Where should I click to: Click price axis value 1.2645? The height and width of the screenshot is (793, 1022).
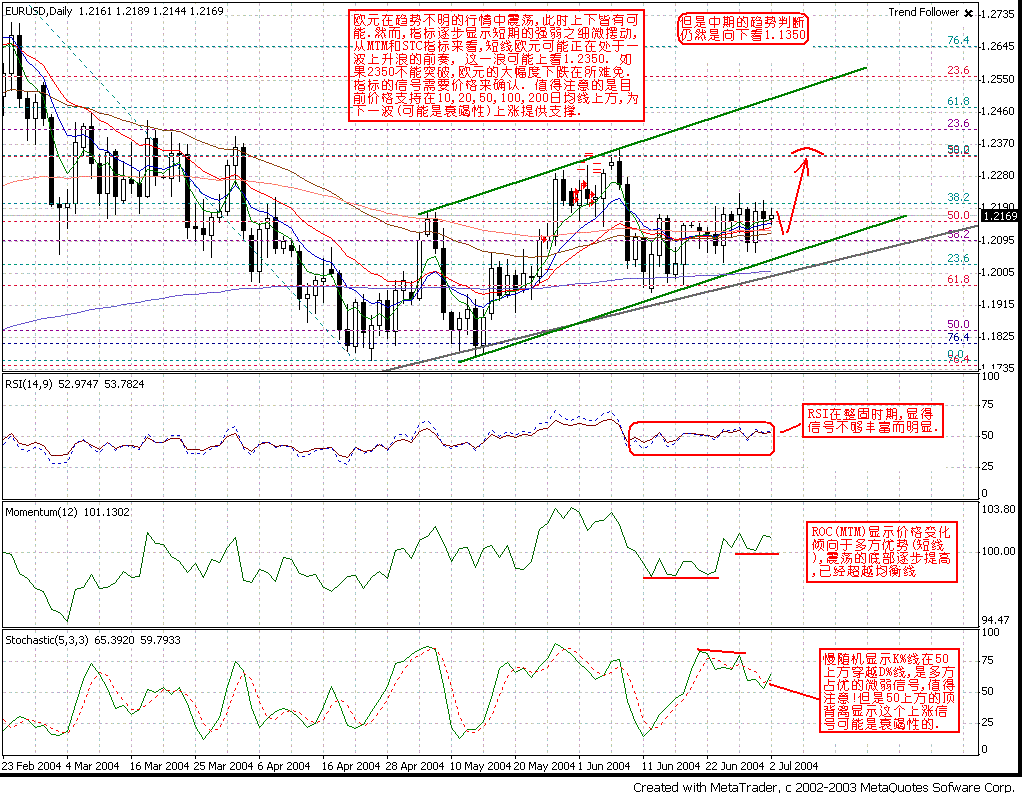[998, 46]
